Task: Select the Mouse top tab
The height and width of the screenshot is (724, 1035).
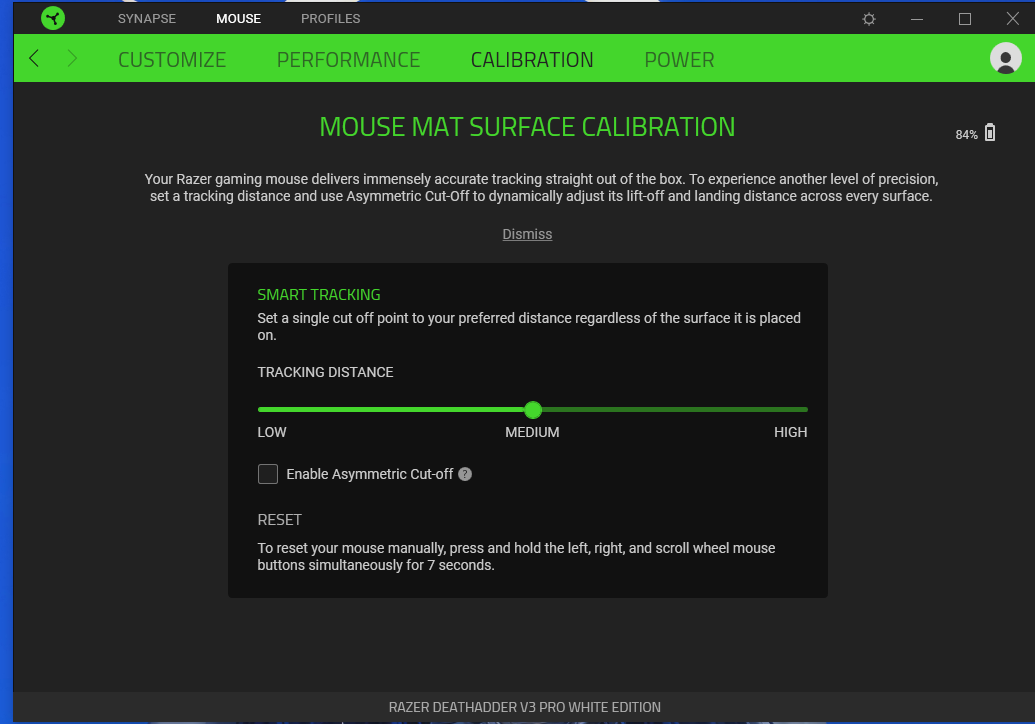Action: (238, 18)
